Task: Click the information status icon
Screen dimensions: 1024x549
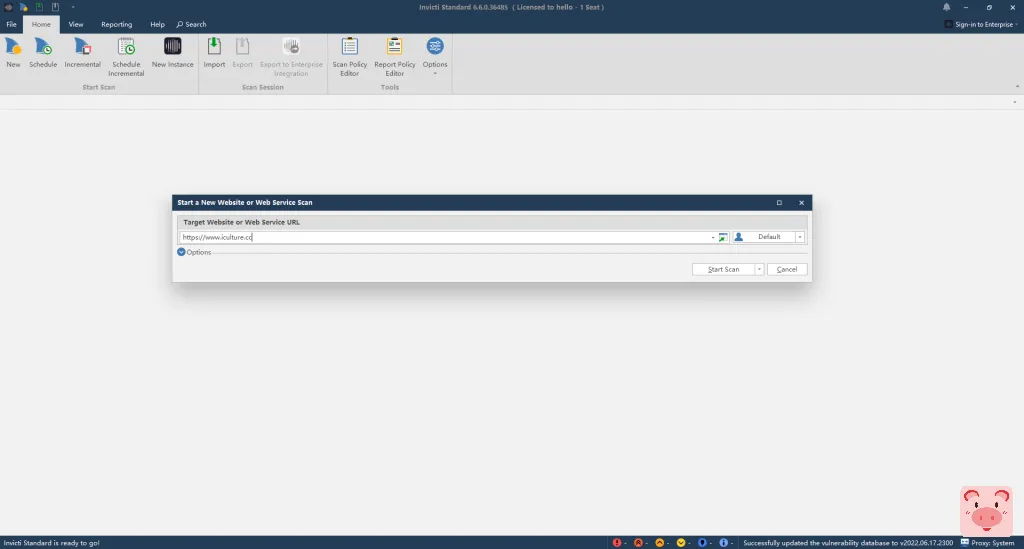Action: [x=724, y=542]
